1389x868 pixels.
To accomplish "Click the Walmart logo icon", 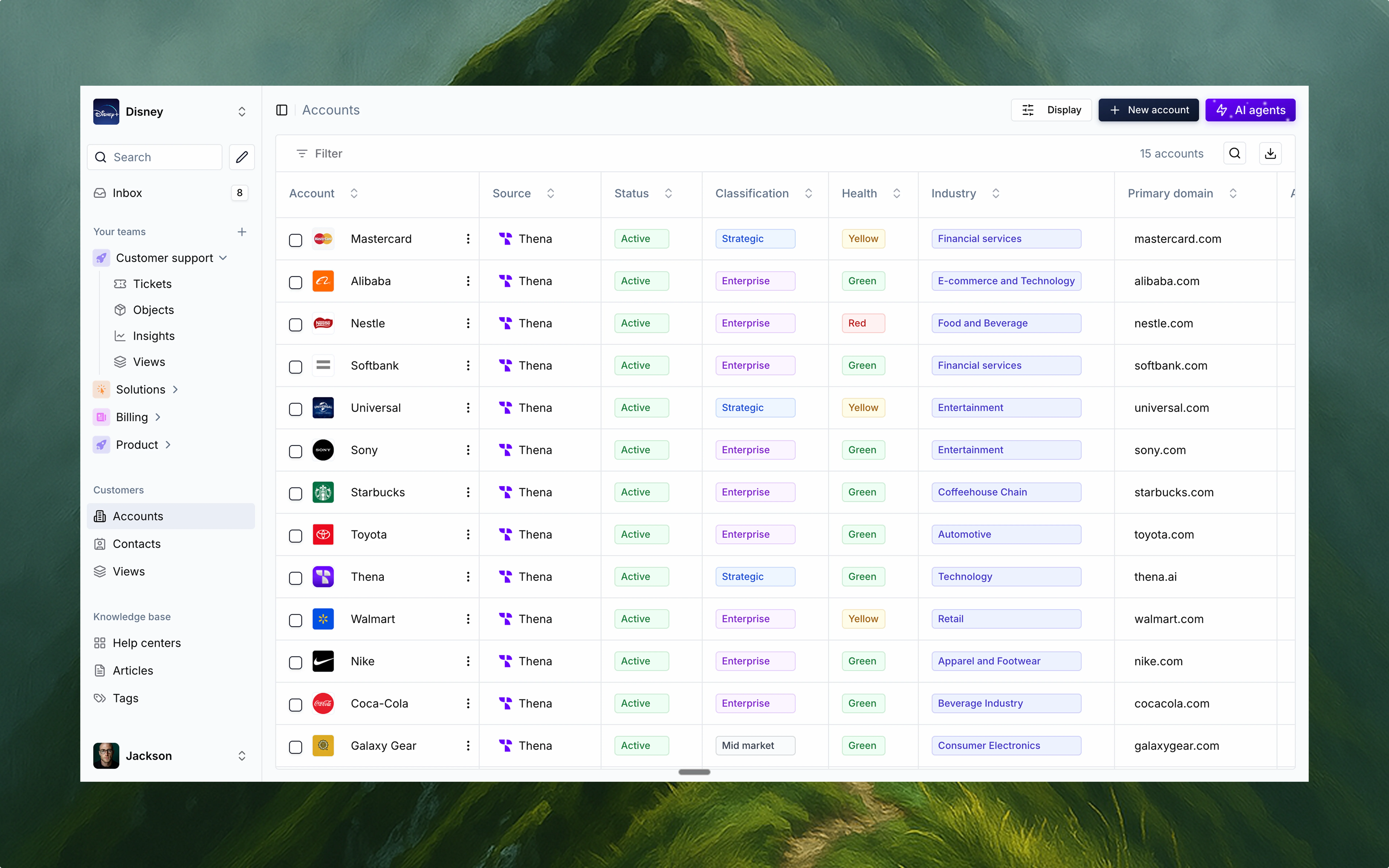I will click(x=323, y=619).
